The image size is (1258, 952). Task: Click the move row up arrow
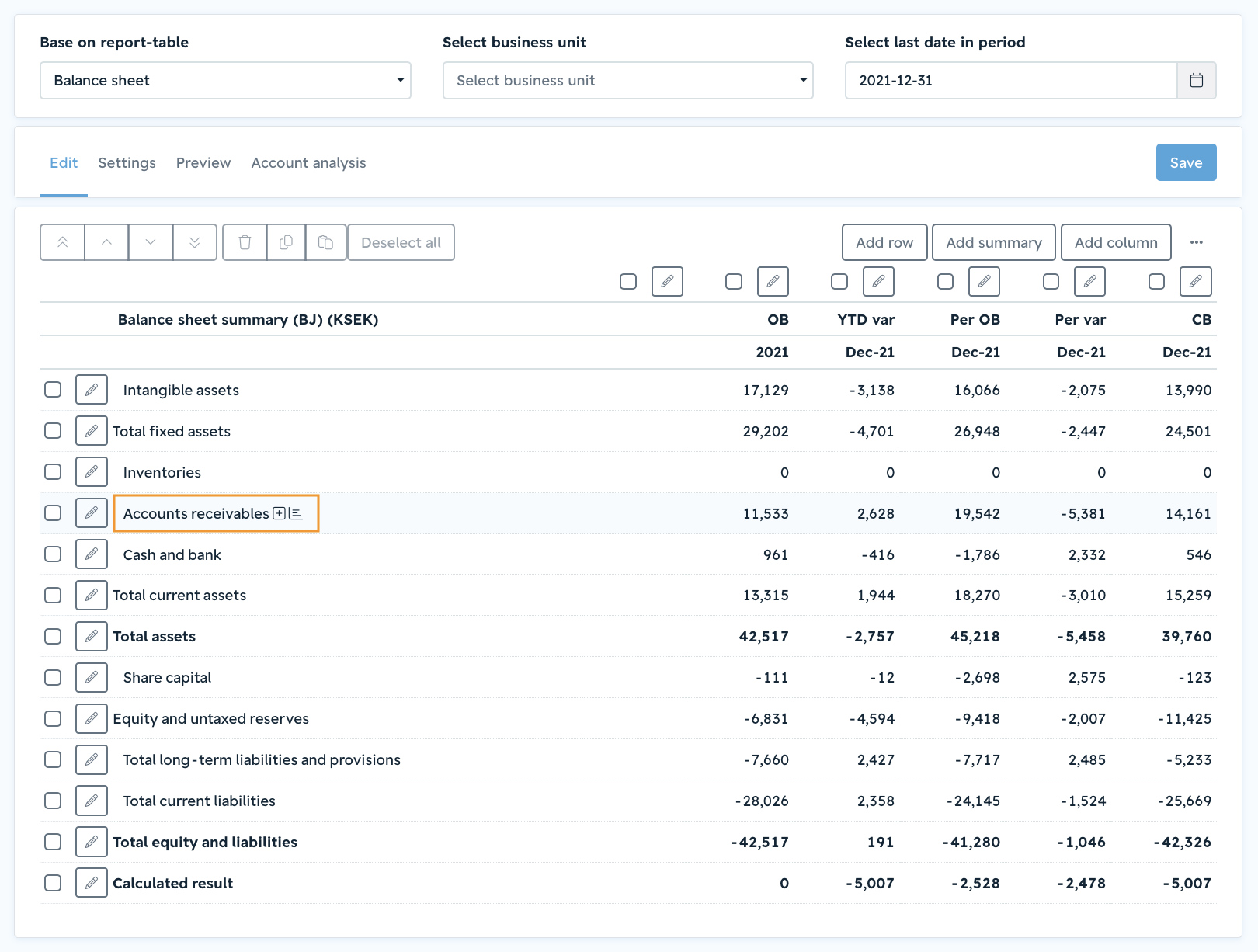[106, 242]
